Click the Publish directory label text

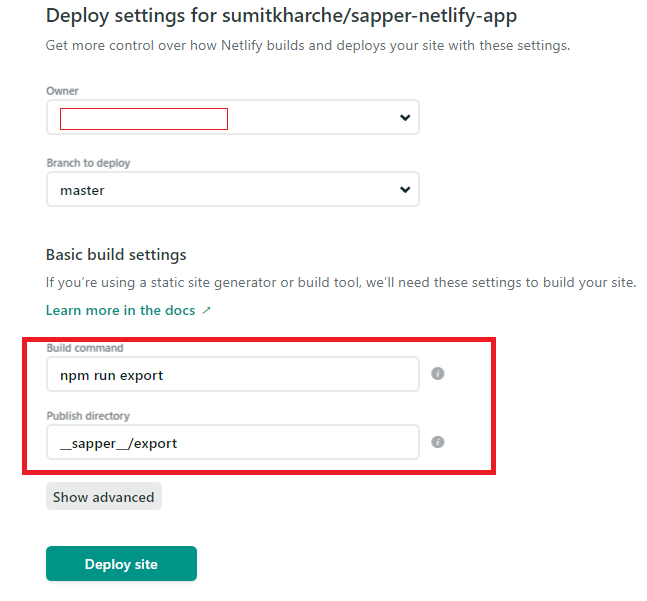pyautogui.click(x=88, y=416)
